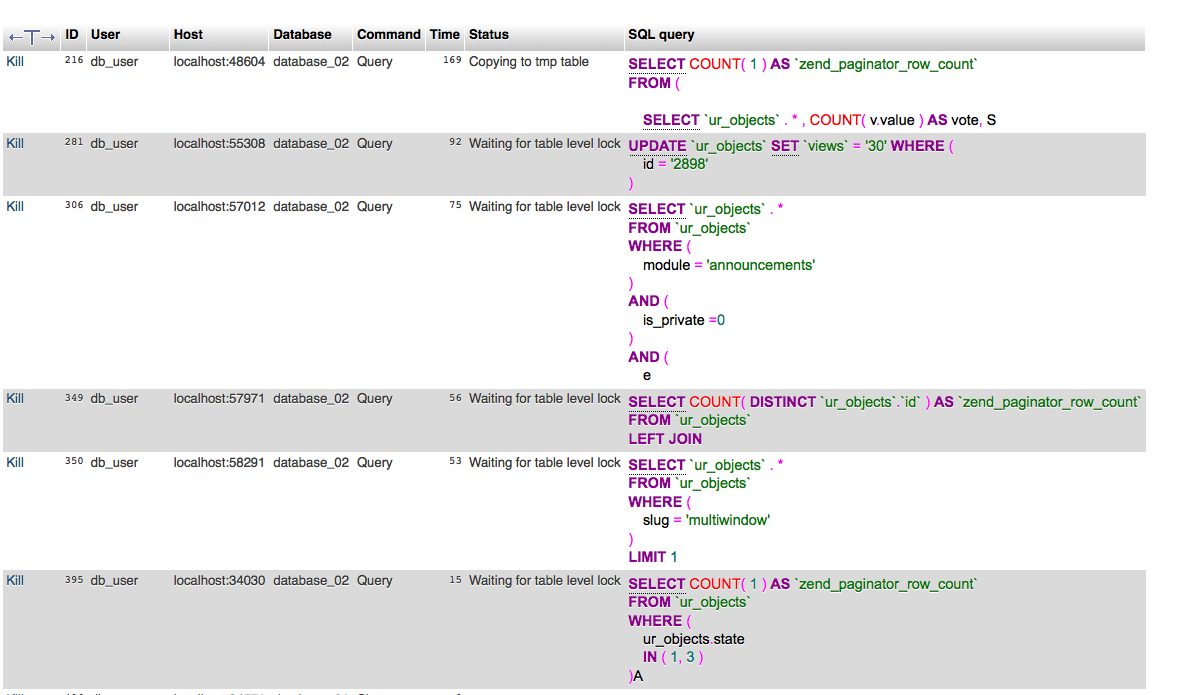1177x695 pixels.
Task: Click LEFT JOIN keyword in process 349 query
Action: [x=665, y=439]
